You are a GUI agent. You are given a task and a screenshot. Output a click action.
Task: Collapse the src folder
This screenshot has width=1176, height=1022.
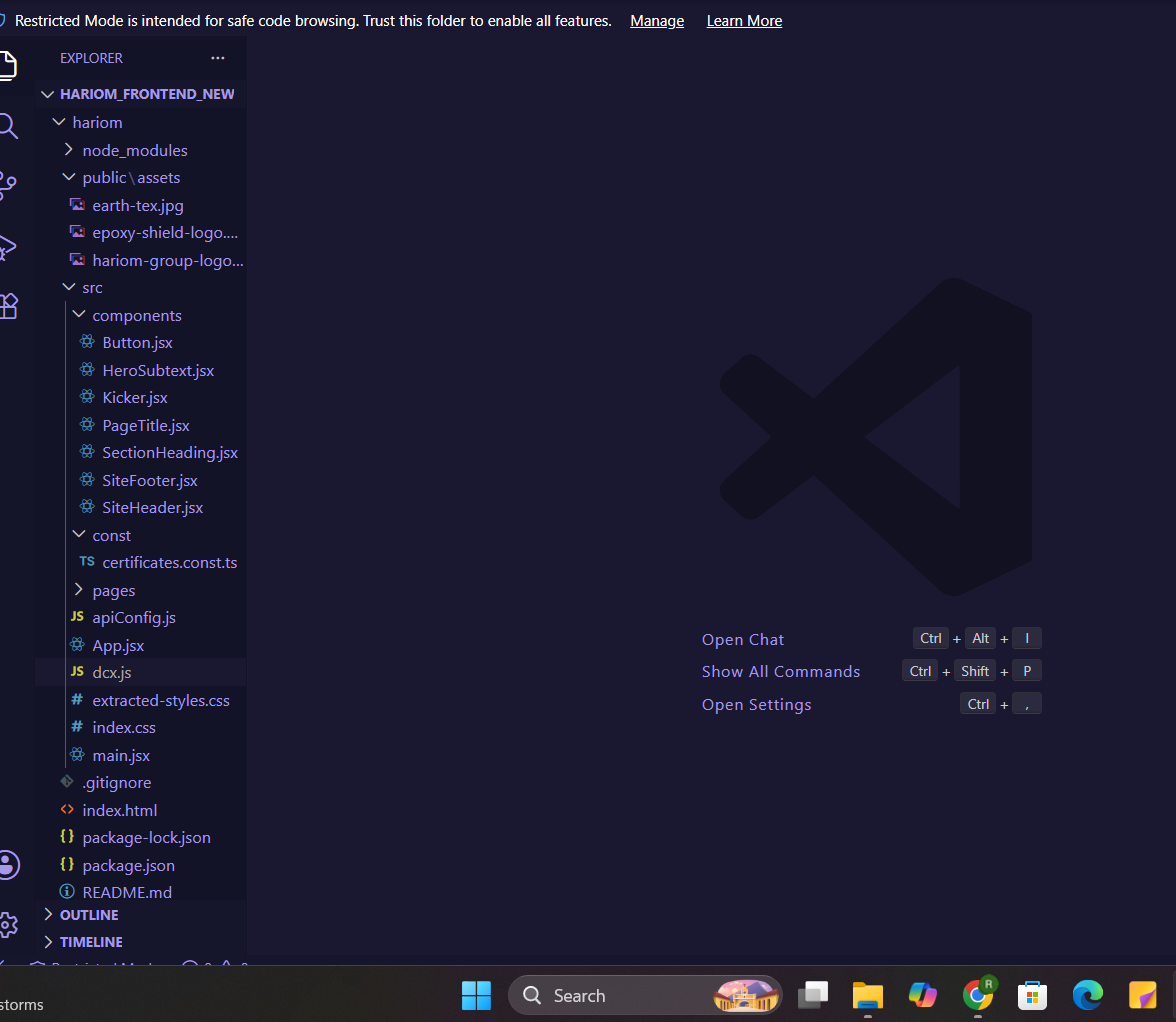[x=141, y=287]
